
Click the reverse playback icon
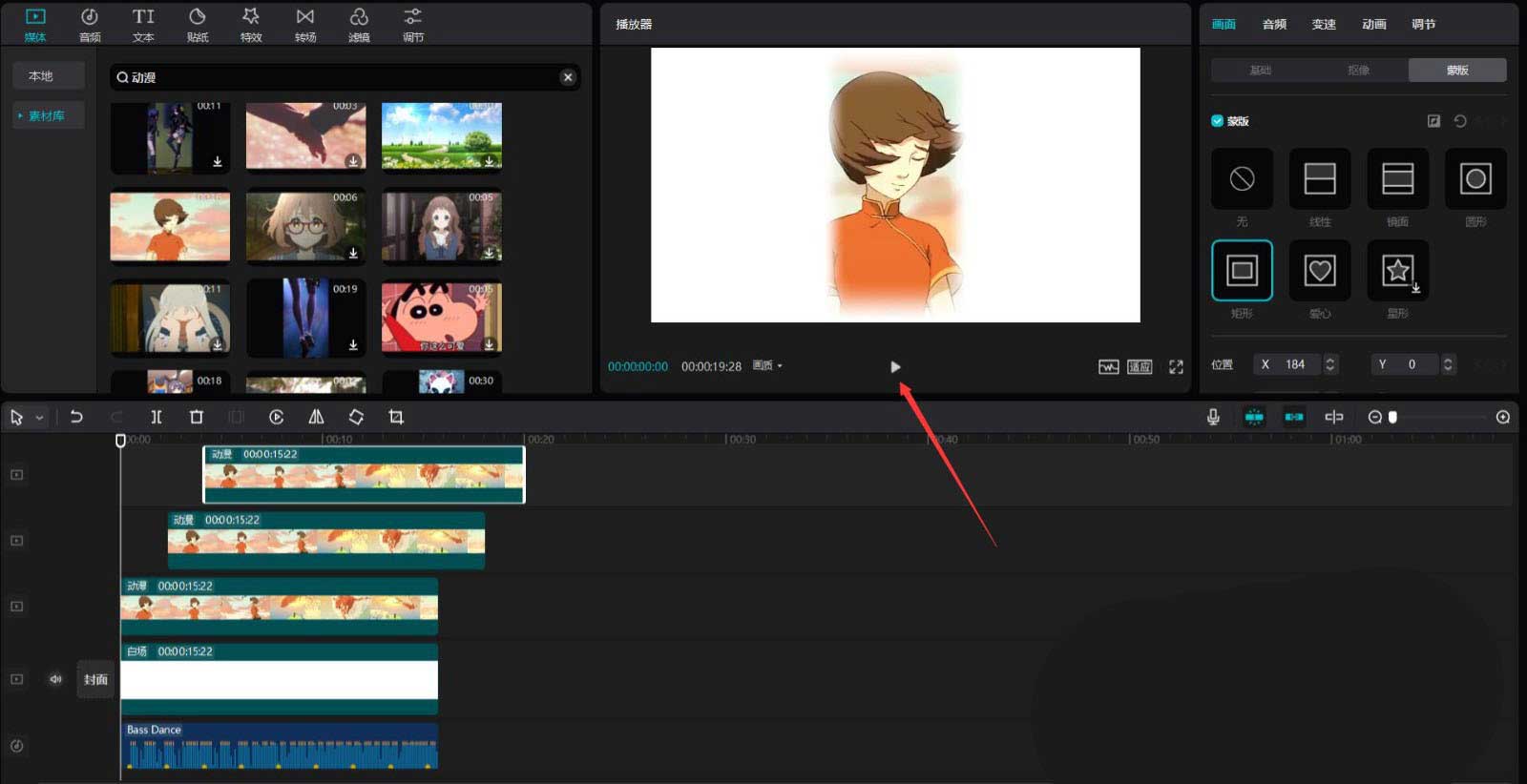point(277,417)
